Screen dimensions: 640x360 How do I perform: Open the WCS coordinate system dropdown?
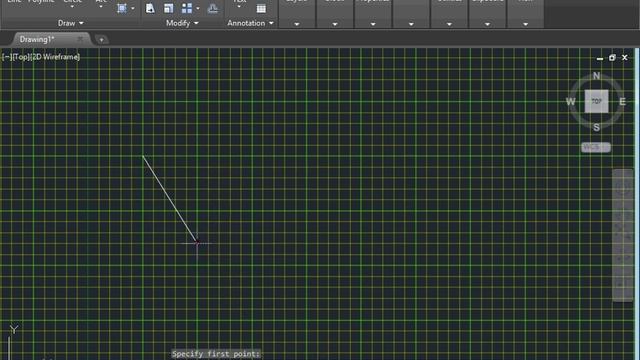click(x=596, y=147)
